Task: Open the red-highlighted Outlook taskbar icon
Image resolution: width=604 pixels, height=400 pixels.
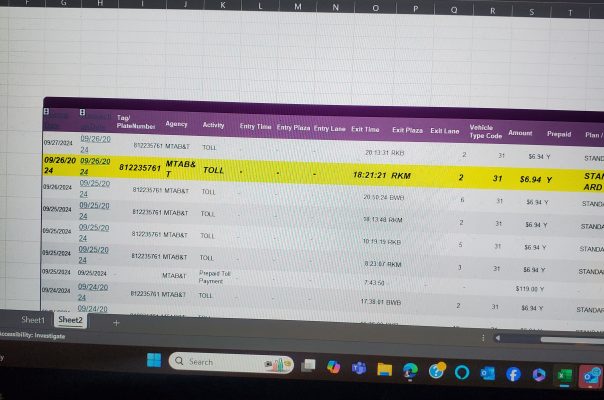Action: click(592, 376)
